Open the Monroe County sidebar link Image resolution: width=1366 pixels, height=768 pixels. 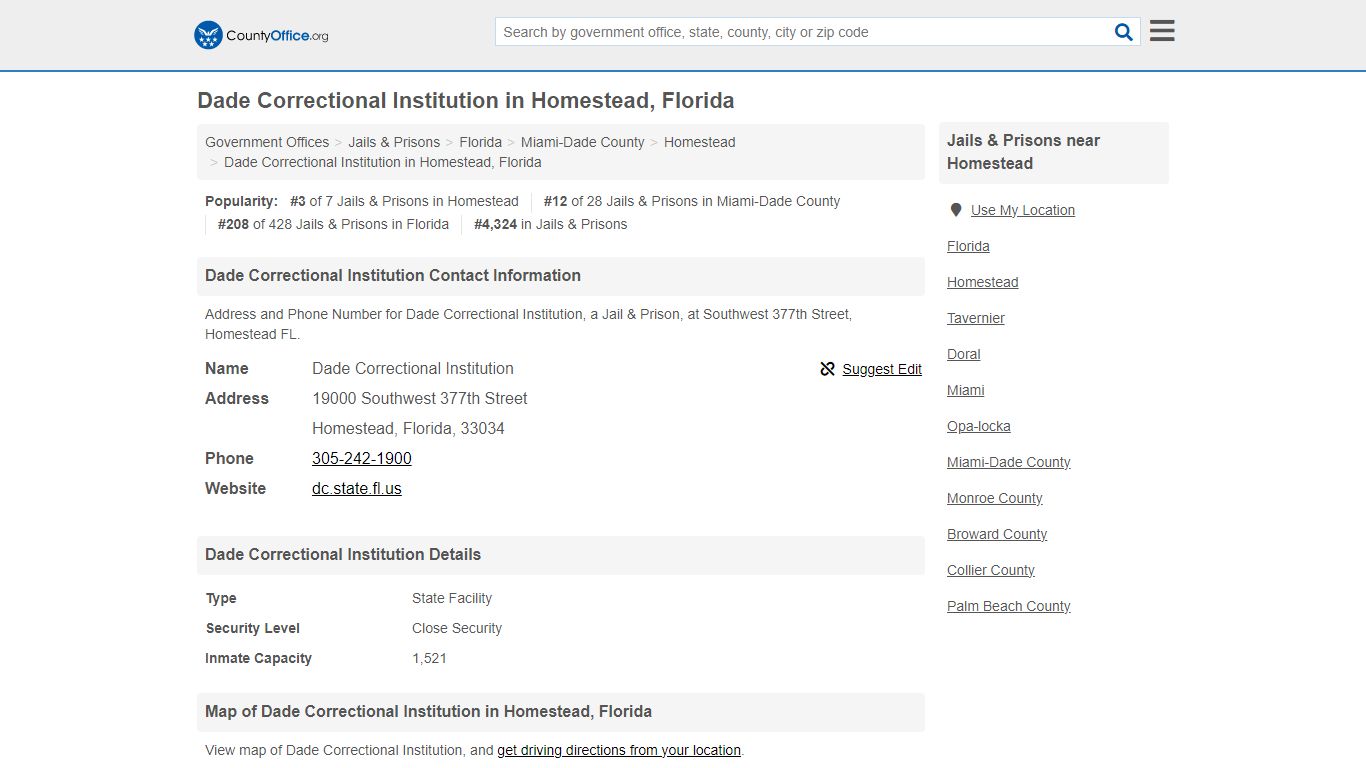coord(995,498)
